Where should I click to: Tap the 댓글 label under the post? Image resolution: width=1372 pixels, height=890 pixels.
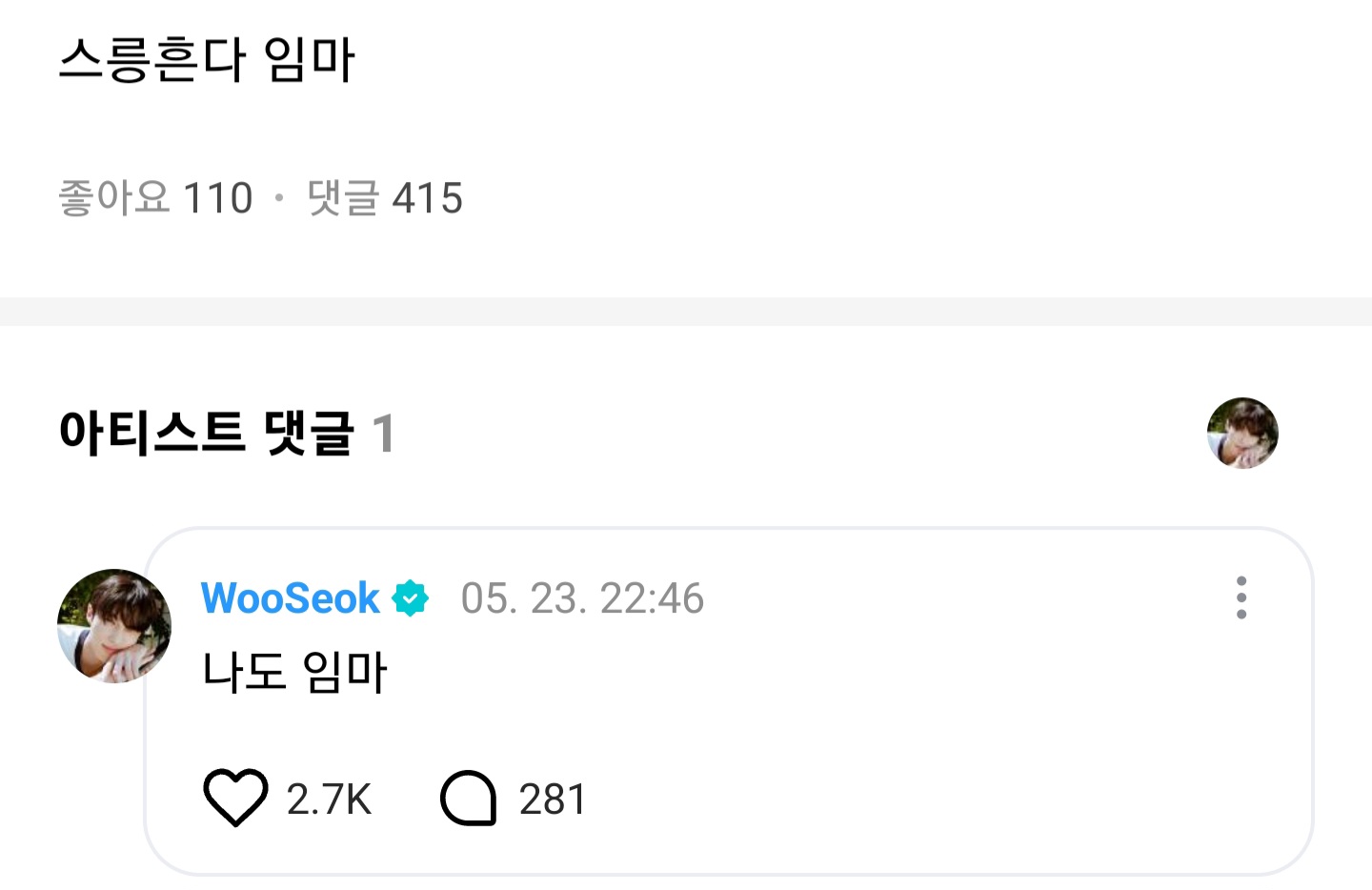pyautogui.click(x=343, y=198)
